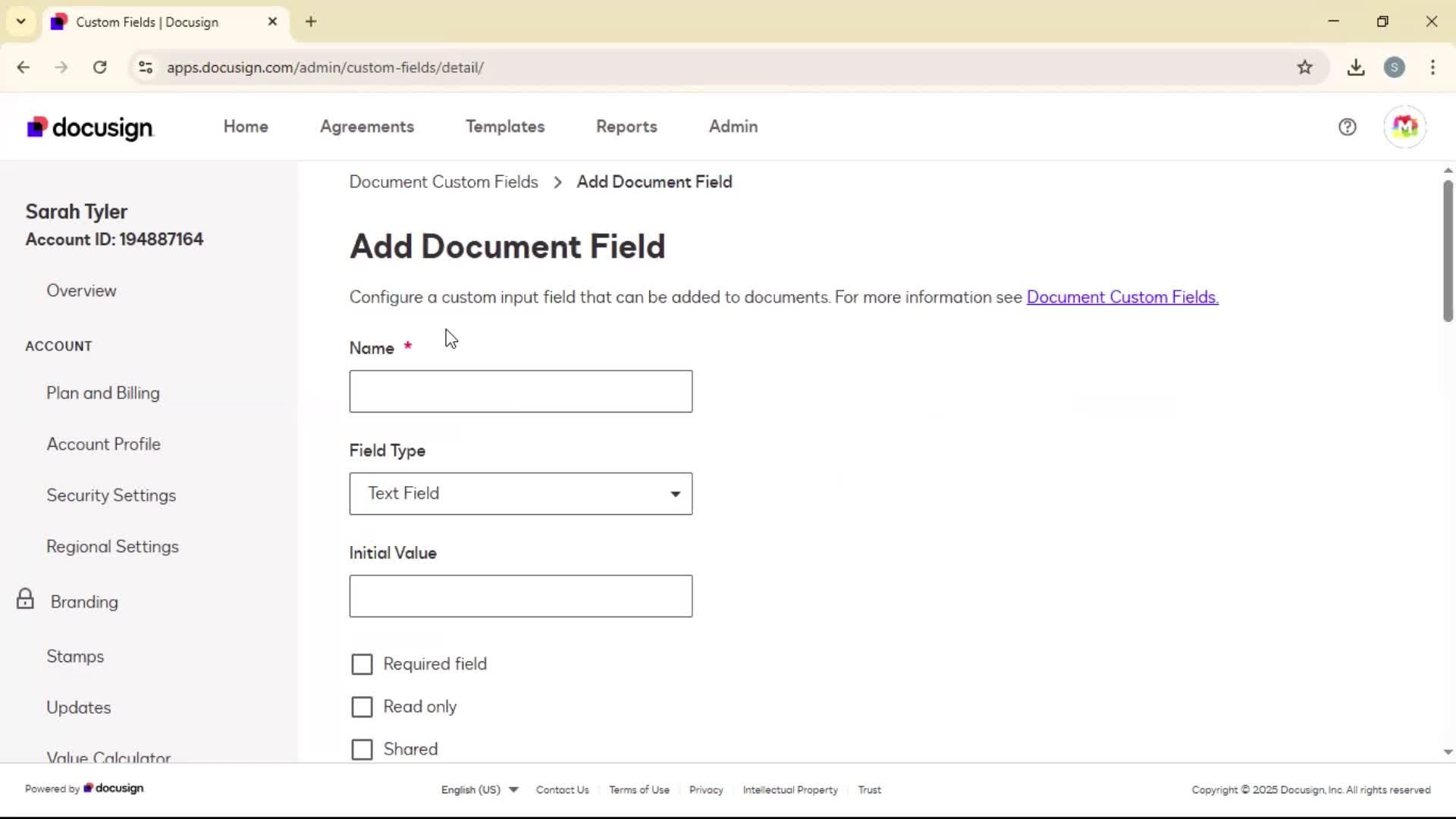Open Plan and Billing settings
The width and height of the screenshot is (1456, 819).
(103, 393)
